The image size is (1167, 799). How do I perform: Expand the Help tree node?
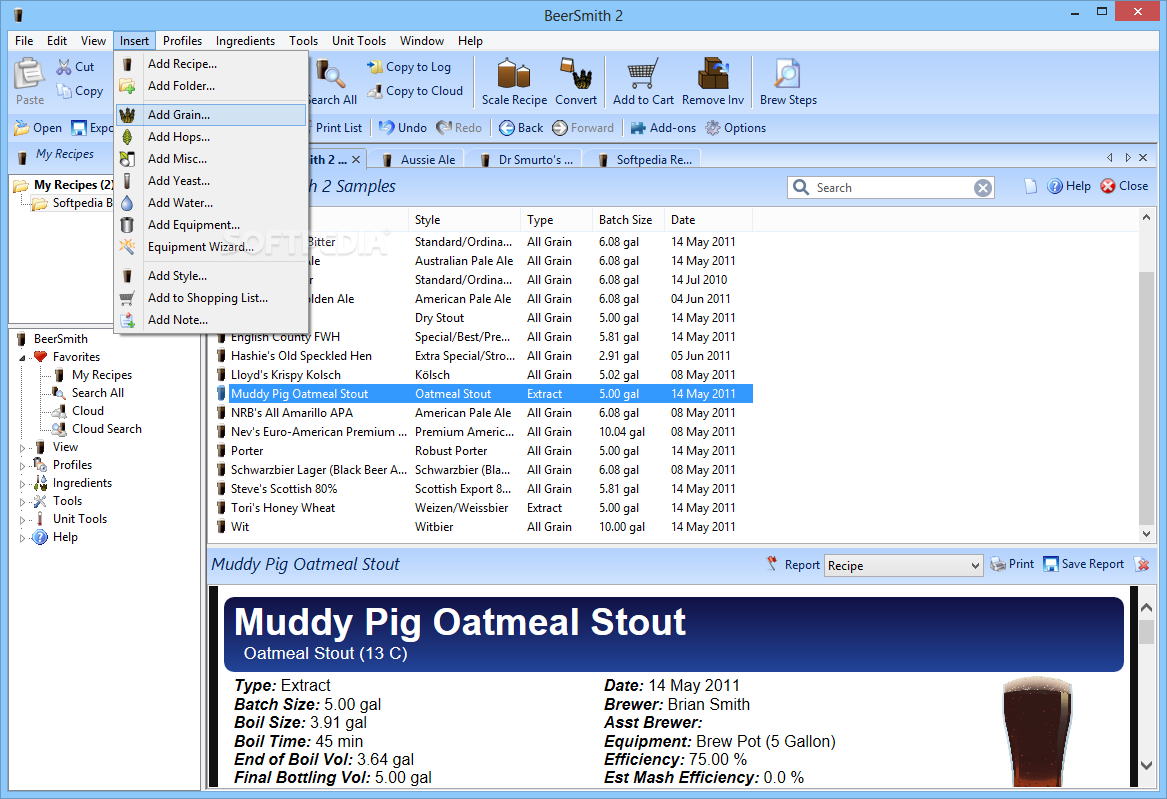22,538
